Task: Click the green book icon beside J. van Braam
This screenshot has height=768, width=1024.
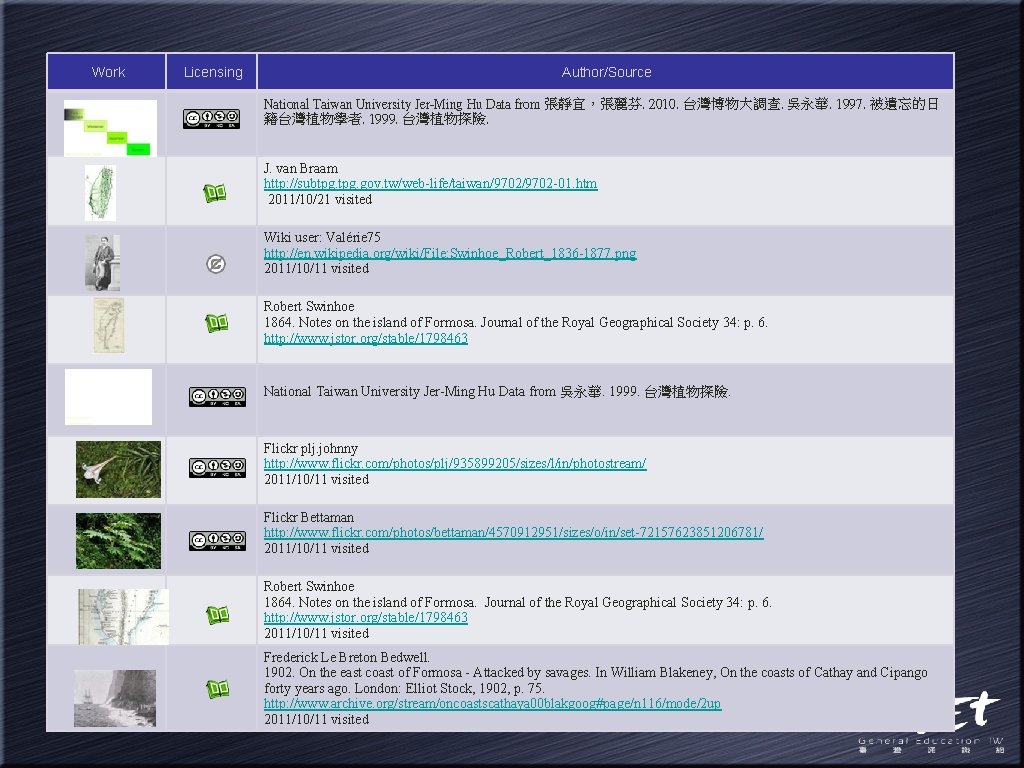Action: click(x=215, y=193)
